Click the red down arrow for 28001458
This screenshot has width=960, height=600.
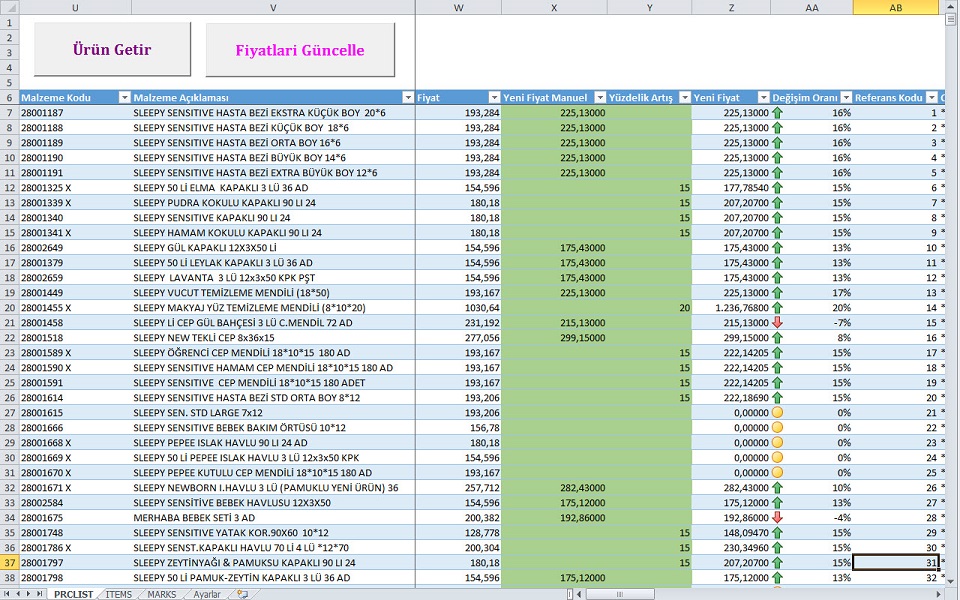point(777,323)
